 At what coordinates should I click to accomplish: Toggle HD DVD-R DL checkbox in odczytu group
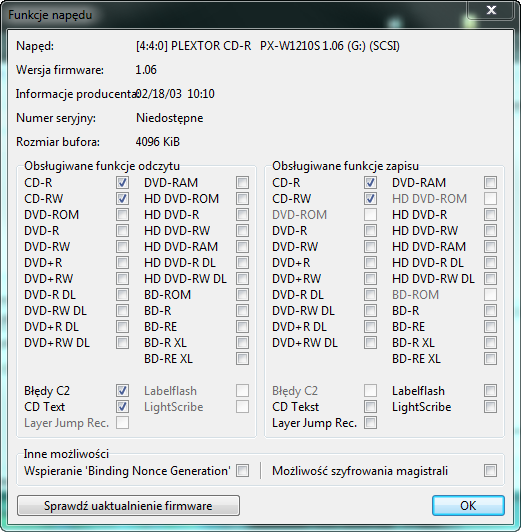click(x=243, y=263)
